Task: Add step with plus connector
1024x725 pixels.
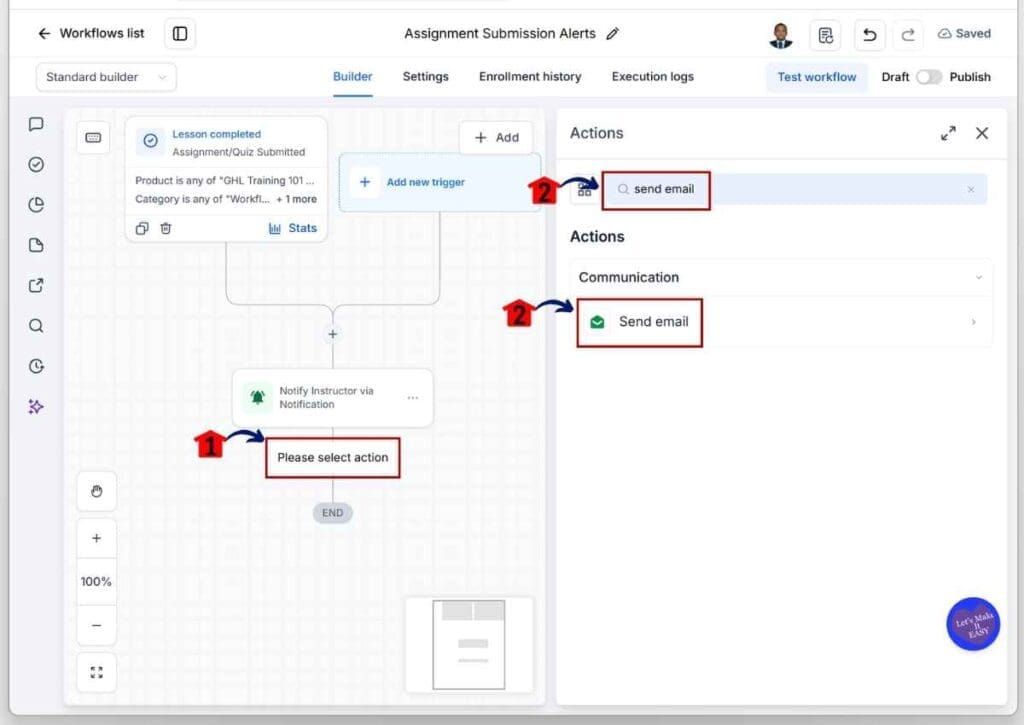Action: click(x=332, y=334)
